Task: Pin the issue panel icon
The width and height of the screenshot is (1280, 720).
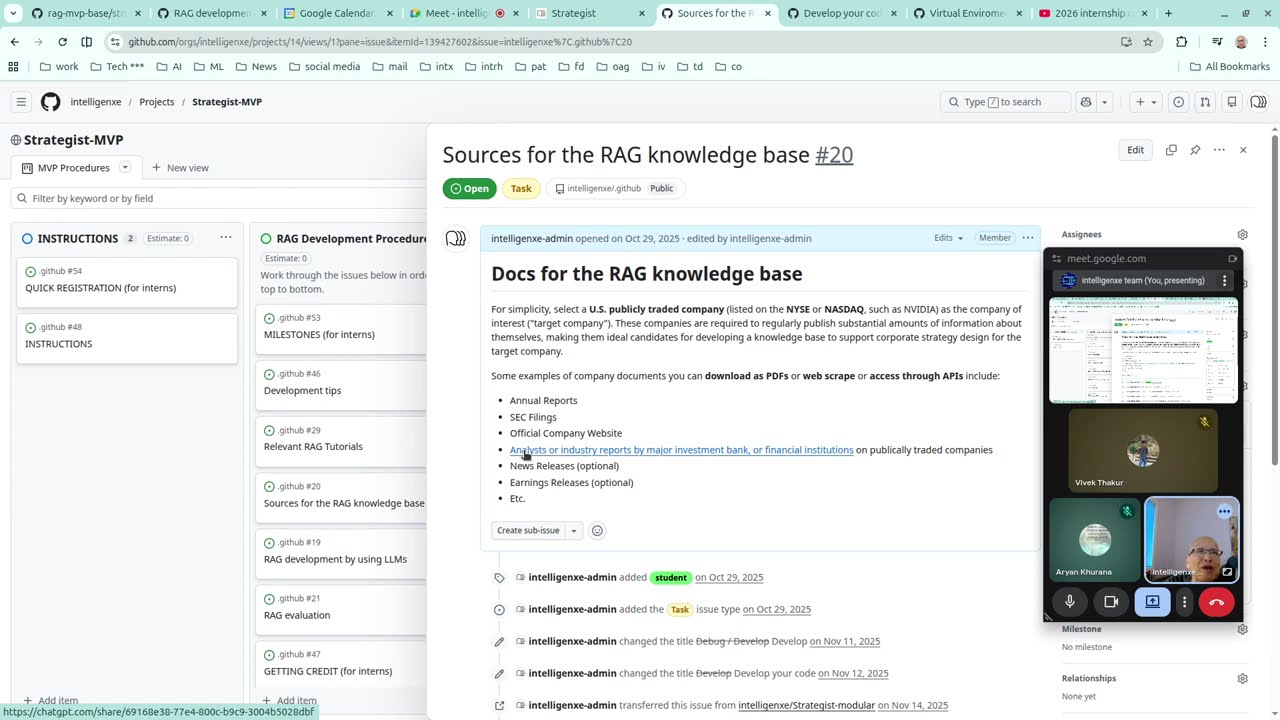Action: [1195, 150]
